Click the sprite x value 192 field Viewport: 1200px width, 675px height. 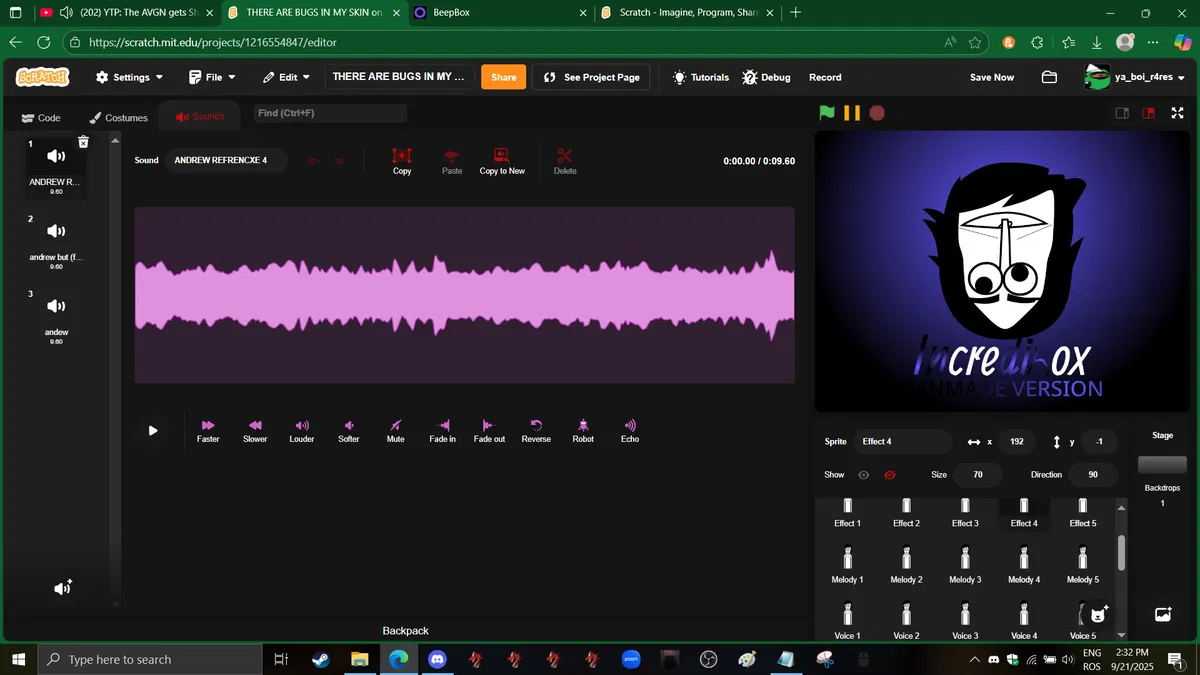click(x=1016, y=442)
